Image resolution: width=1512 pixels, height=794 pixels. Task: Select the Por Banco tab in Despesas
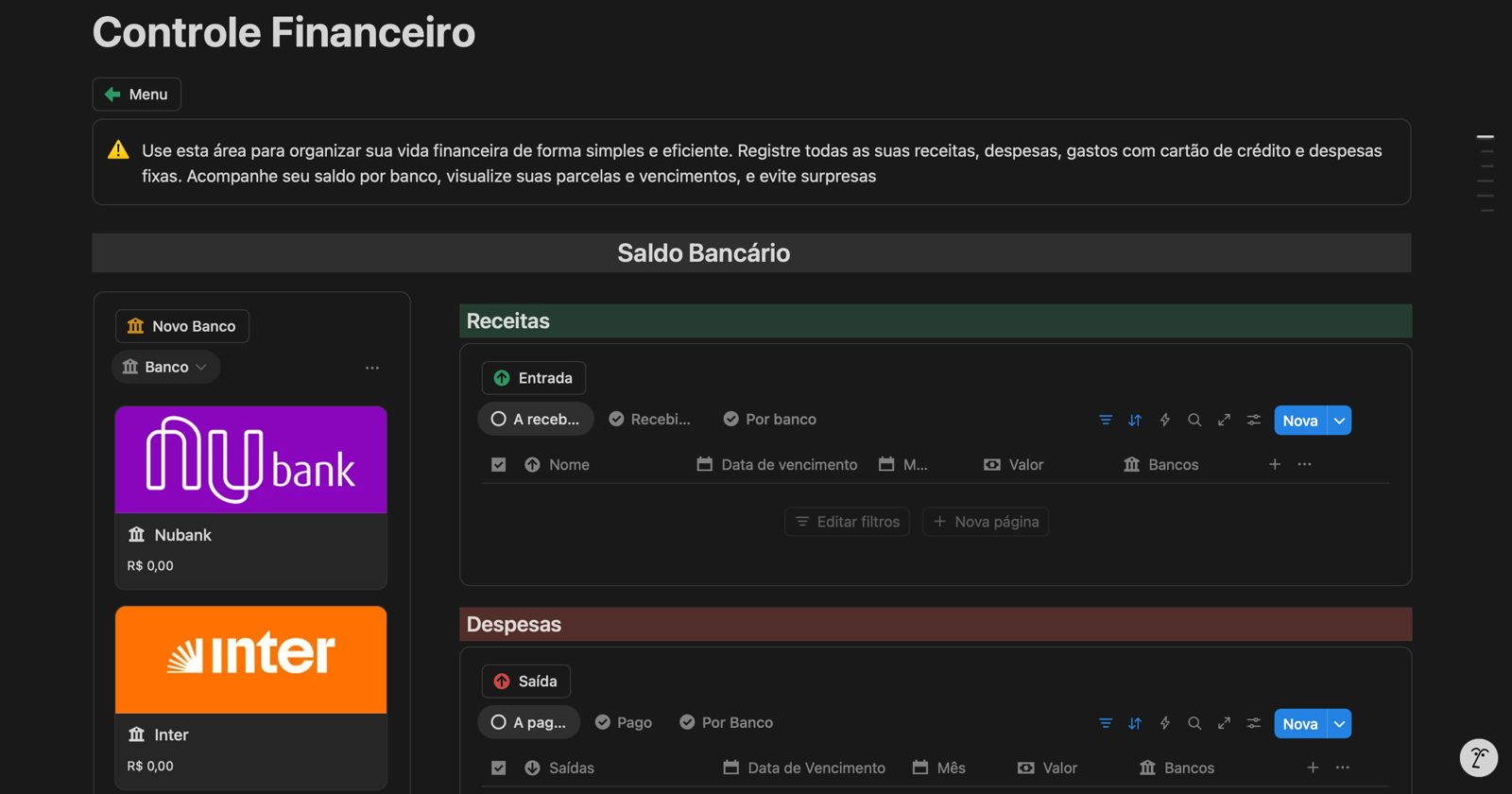click(x=727, y=722)
